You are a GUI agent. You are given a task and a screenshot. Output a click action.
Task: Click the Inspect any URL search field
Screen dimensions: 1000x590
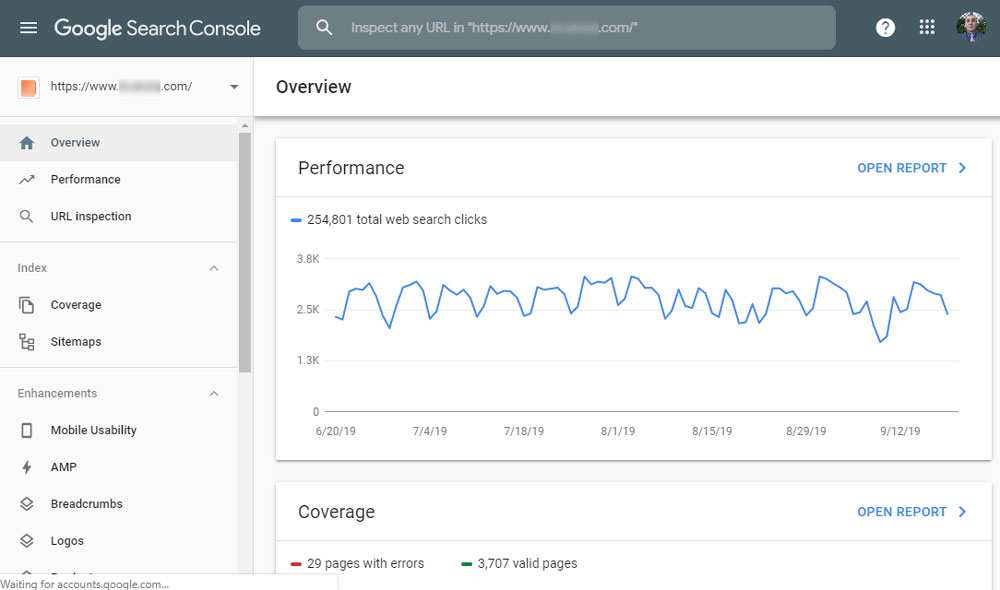pos(566,27)
